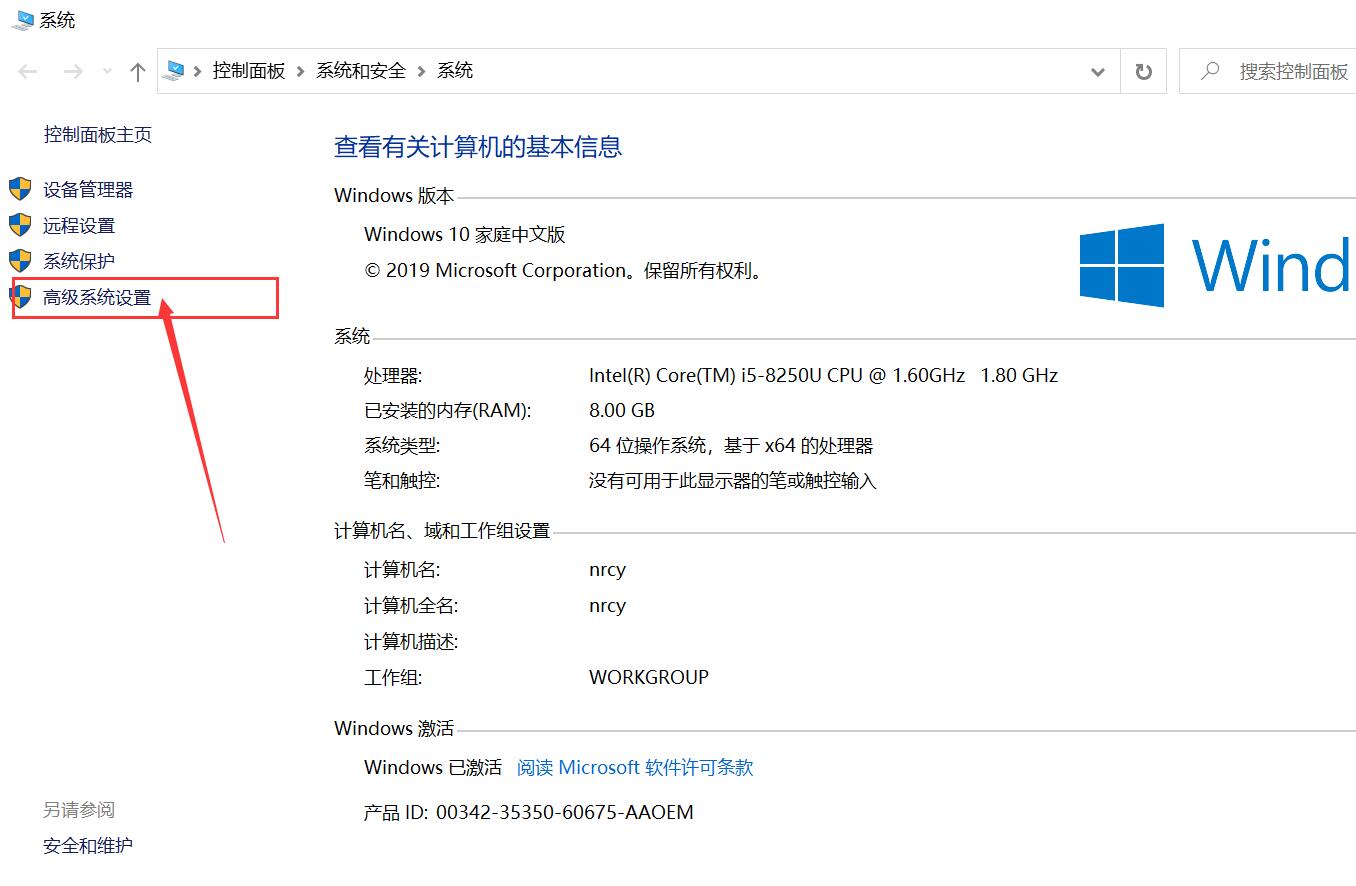Viewport: 1356px width, 886px height.
Task: Open 设备管理器
Action: coord(88,190)
